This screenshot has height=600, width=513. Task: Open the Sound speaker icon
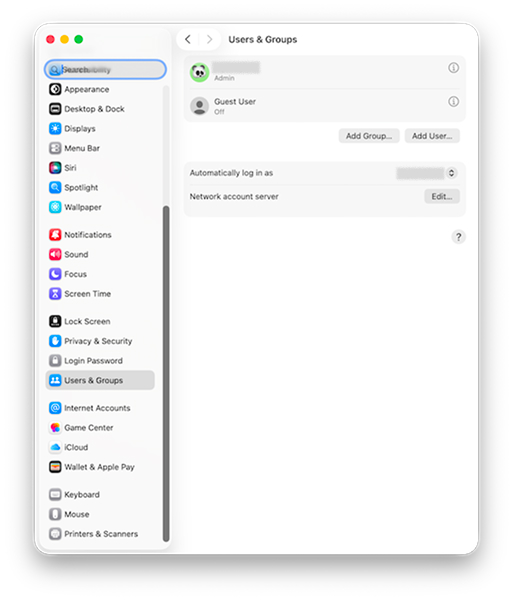[55, 254]
